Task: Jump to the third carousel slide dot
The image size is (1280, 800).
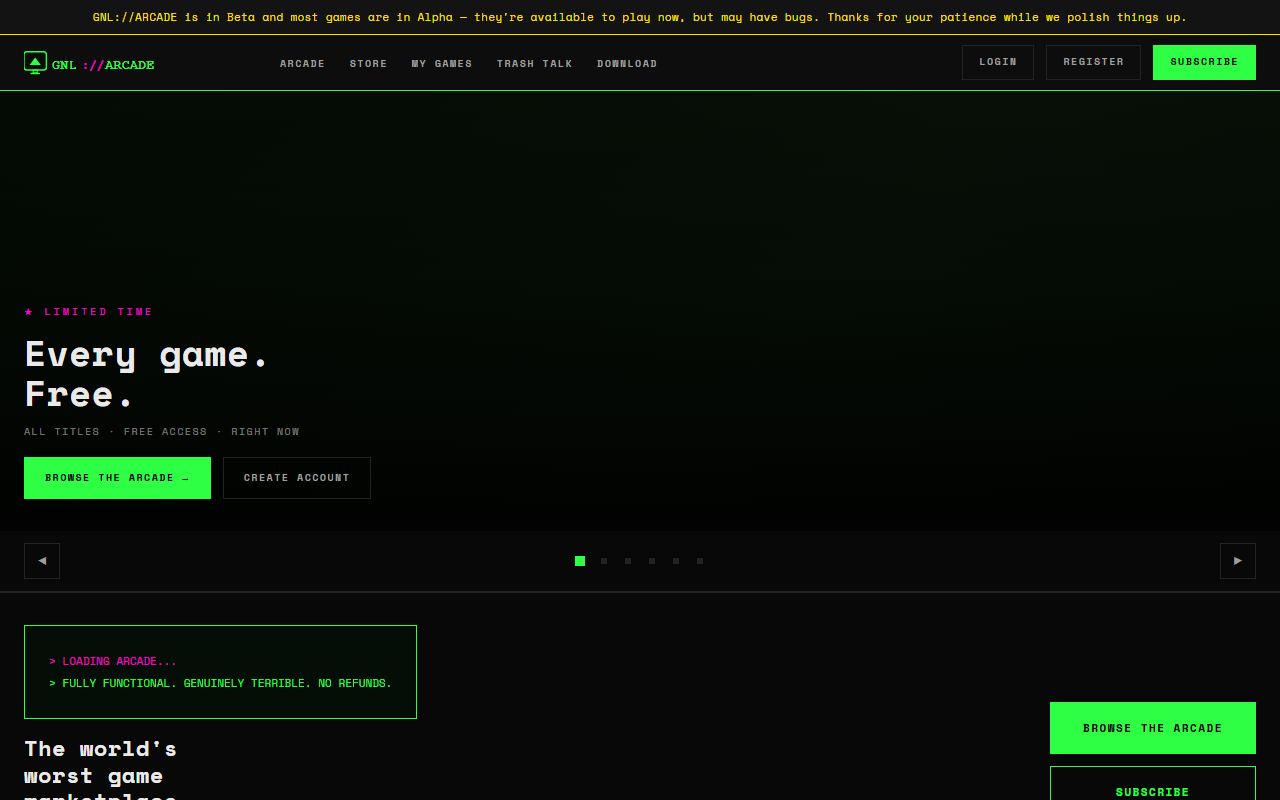Action: pyautogui.click(x=628, y=561)
